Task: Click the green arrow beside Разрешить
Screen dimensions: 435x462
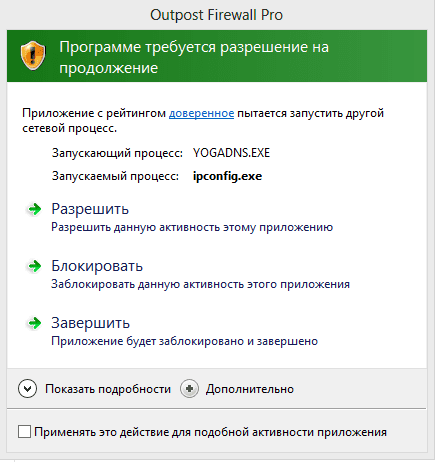Action: pos(34,209)
